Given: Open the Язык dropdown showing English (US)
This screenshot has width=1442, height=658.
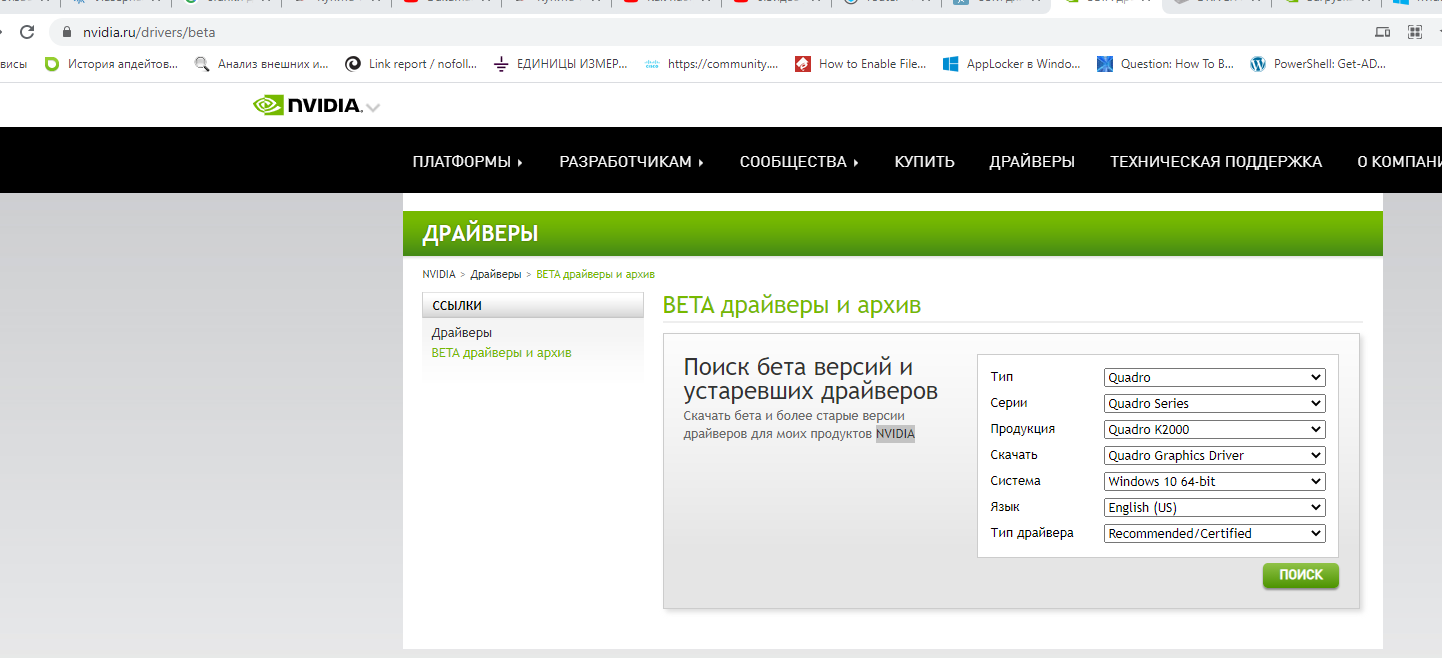Looking at the screenshot, I should tap(1215, 508).
